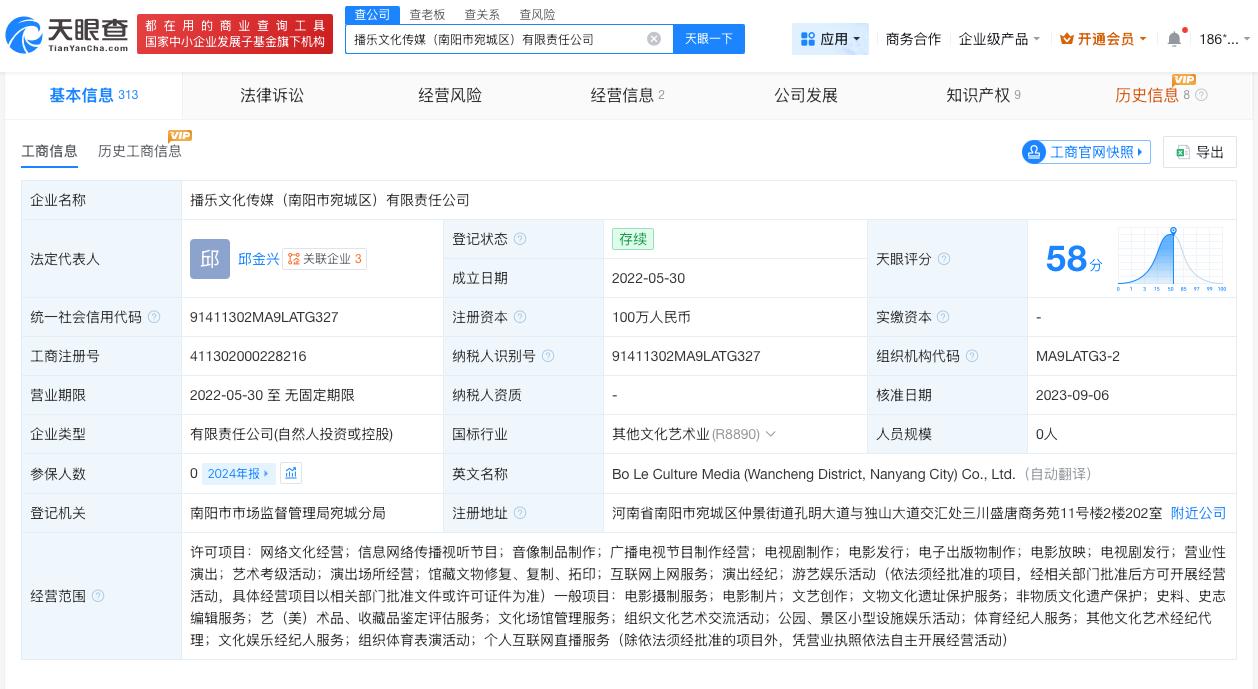The height and width of the screenshot is (689, 1258).
Task: Expand 国标行业 其他文化艺术业 chevron
Action: click(770, 434)
